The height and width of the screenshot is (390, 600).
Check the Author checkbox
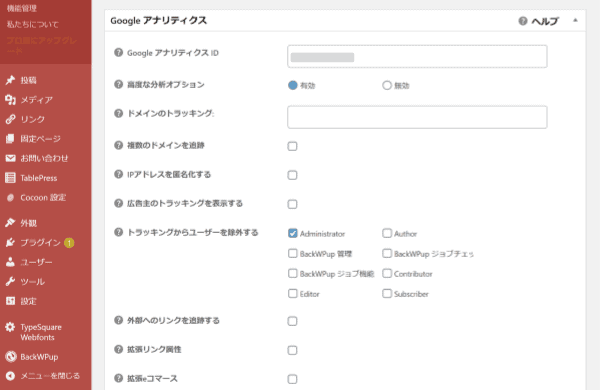pos(387,233)
